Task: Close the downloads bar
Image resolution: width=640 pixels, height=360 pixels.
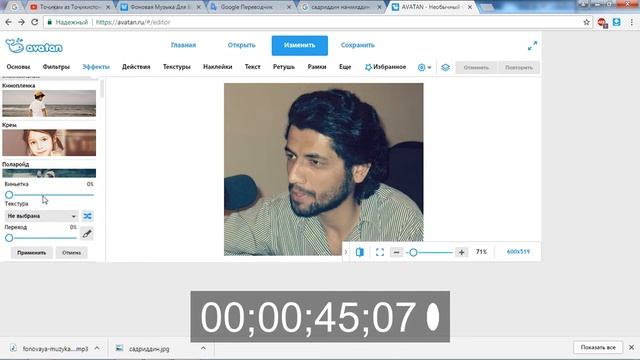Action: (x=631, y=347)
